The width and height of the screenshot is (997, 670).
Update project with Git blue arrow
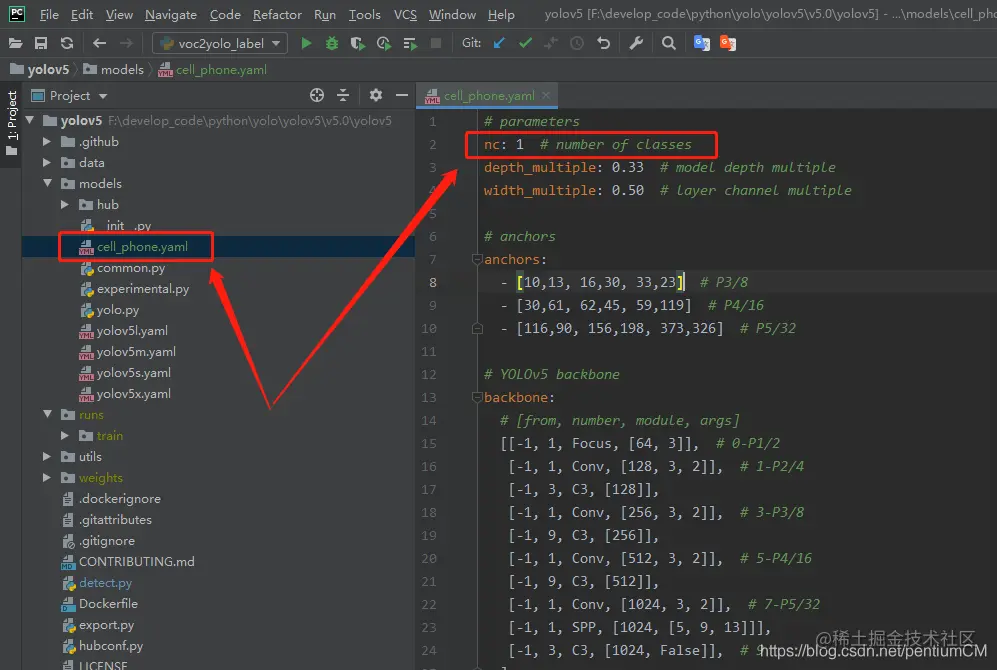click(x=500, y=43)
